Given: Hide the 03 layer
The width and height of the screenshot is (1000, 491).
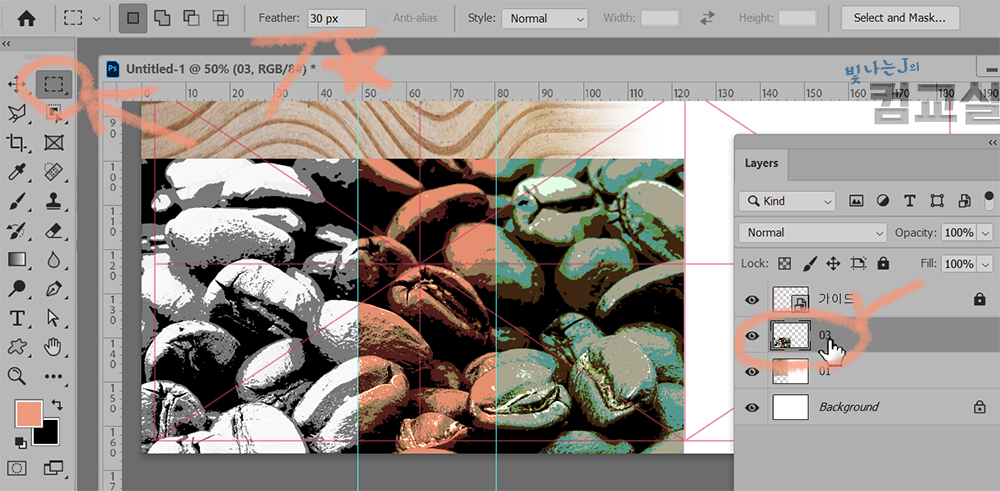Looking at the screenshot, I should (753, 335).
